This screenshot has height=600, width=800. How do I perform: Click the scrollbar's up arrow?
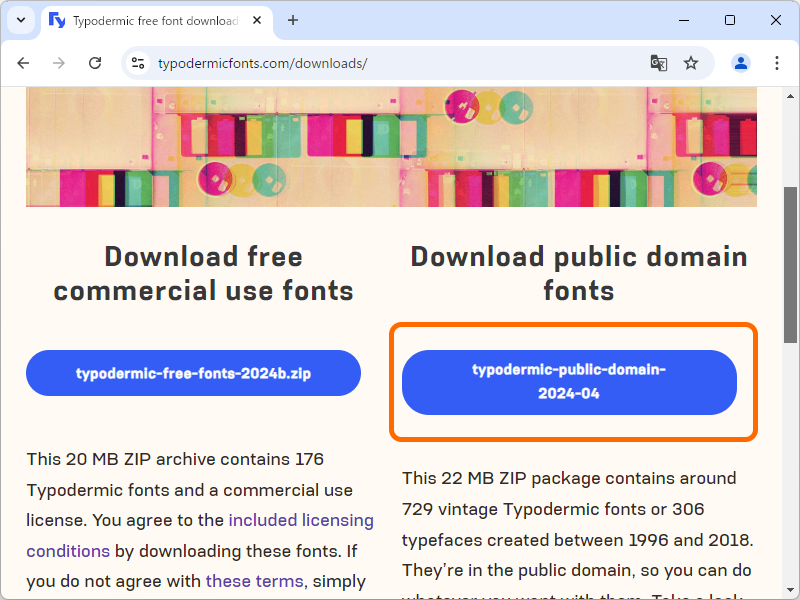[x=791, y=97]
